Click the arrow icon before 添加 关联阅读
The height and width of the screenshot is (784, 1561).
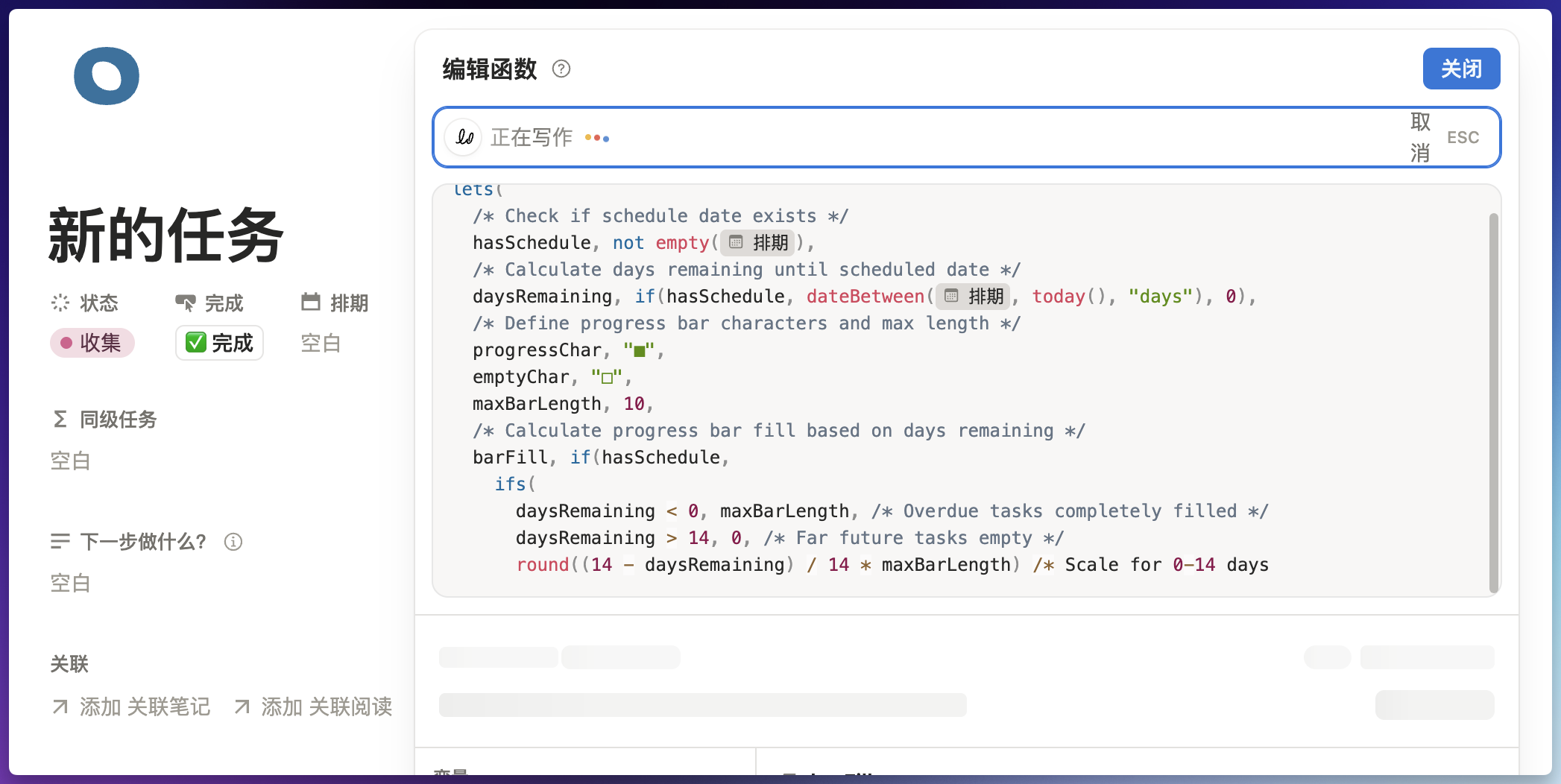[242, 706]
